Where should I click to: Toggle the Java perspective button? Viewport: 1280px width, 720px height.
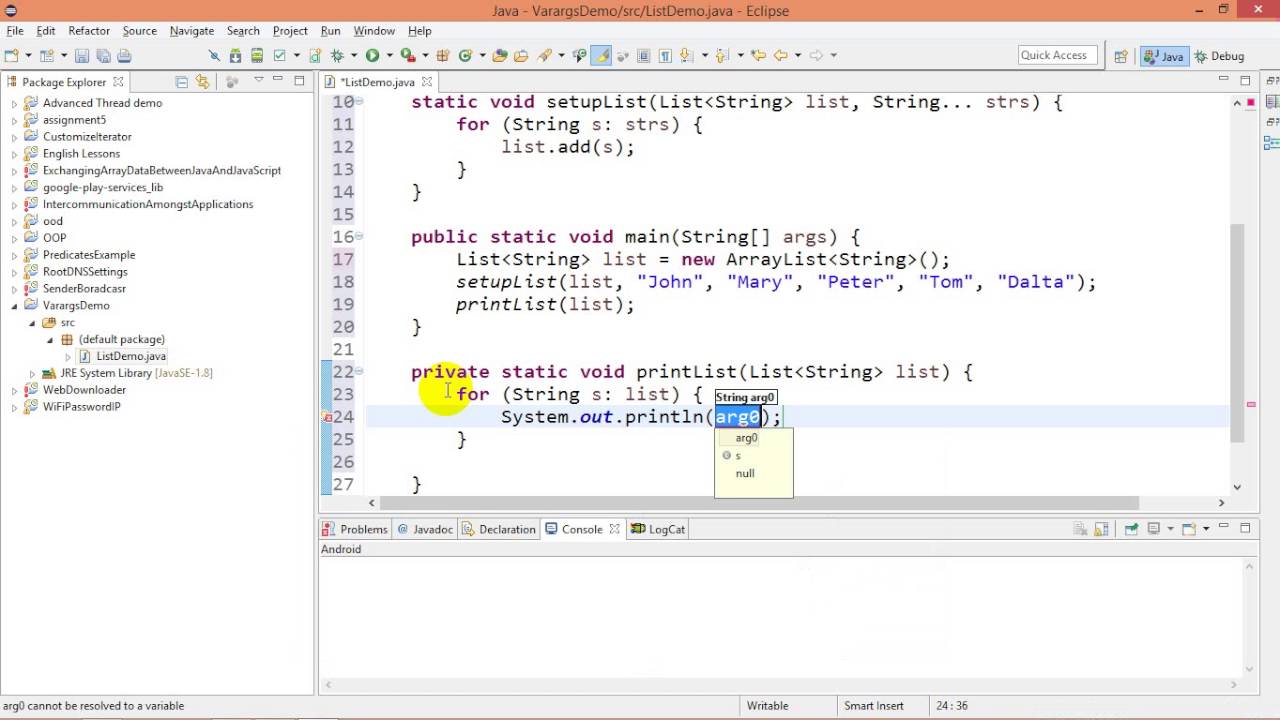coord(1163,56)
